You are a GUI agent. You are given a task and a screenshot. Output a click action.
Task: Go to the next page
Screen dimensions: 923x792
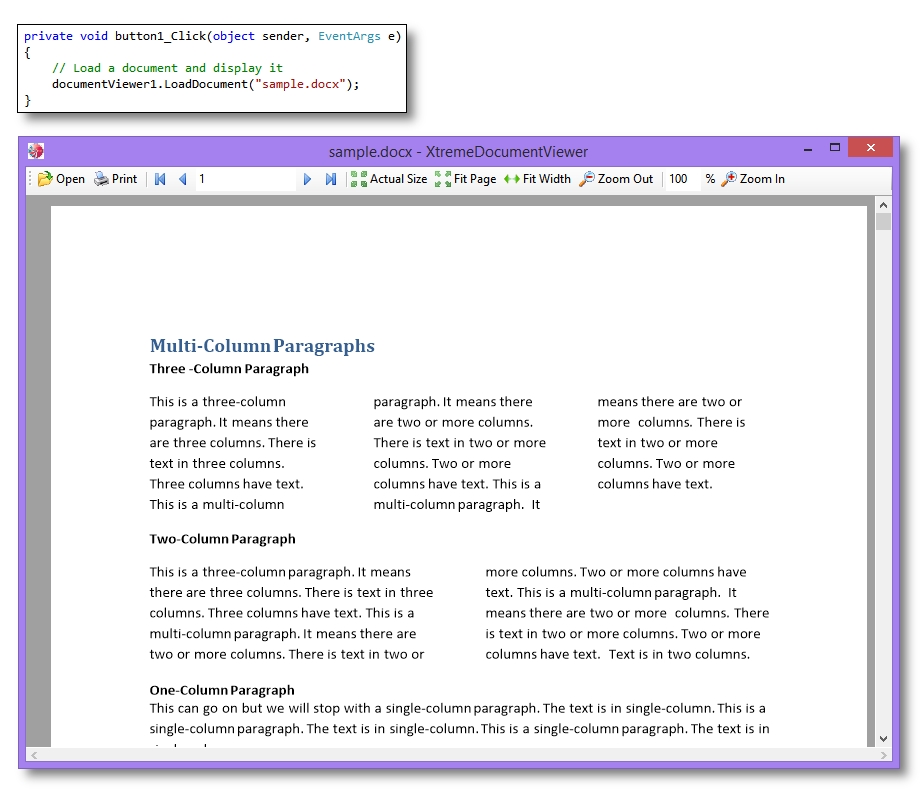307,179
